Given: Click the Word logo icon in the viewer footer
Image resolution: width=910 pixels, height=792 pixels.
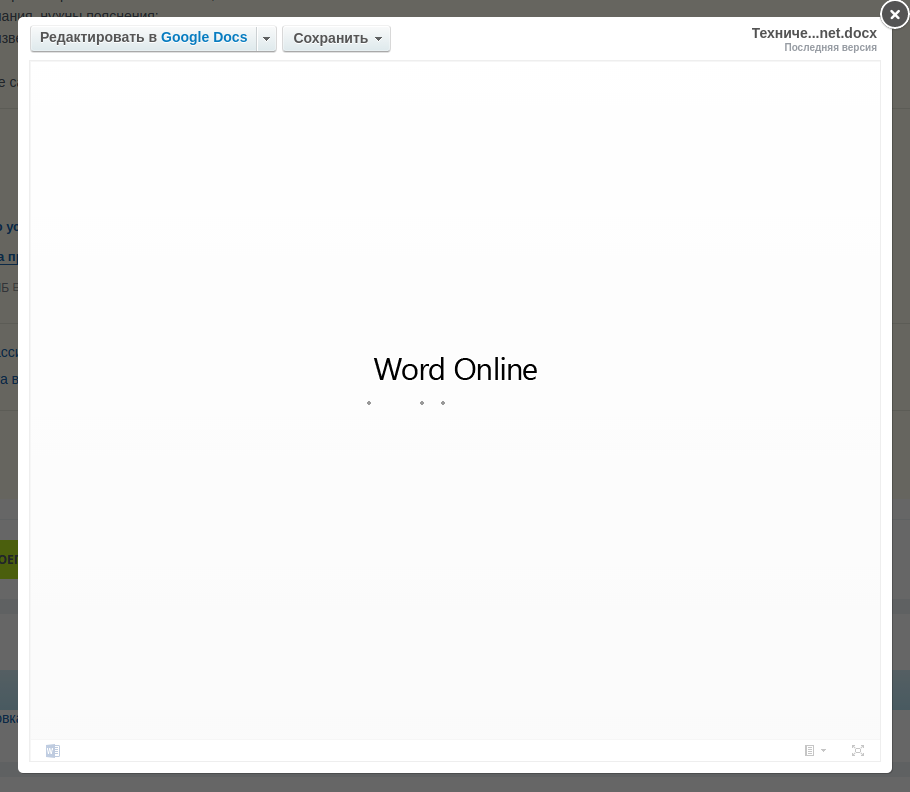Looking at the screenshot, I should tap(53, 751).
